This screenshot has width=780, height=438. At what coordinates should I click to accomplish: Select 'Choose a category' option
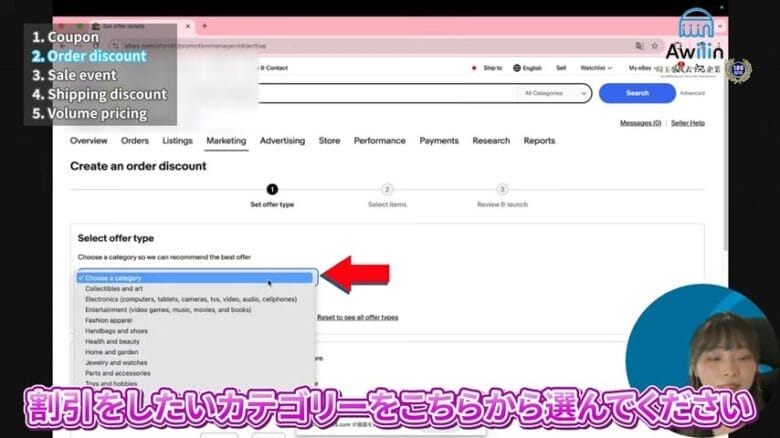[195, 278]
